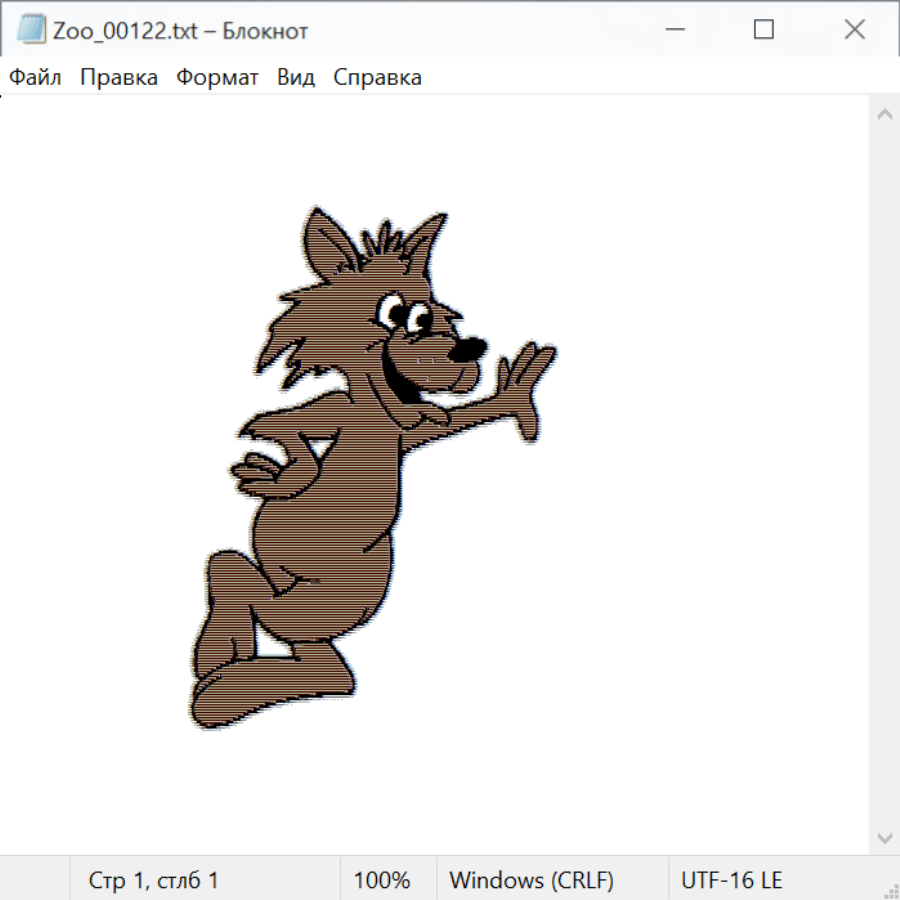The width and height of the screenshot is (900, 900).
Task: Click the UTF-16 LE encoding indicator
Action: pos(731,880)
